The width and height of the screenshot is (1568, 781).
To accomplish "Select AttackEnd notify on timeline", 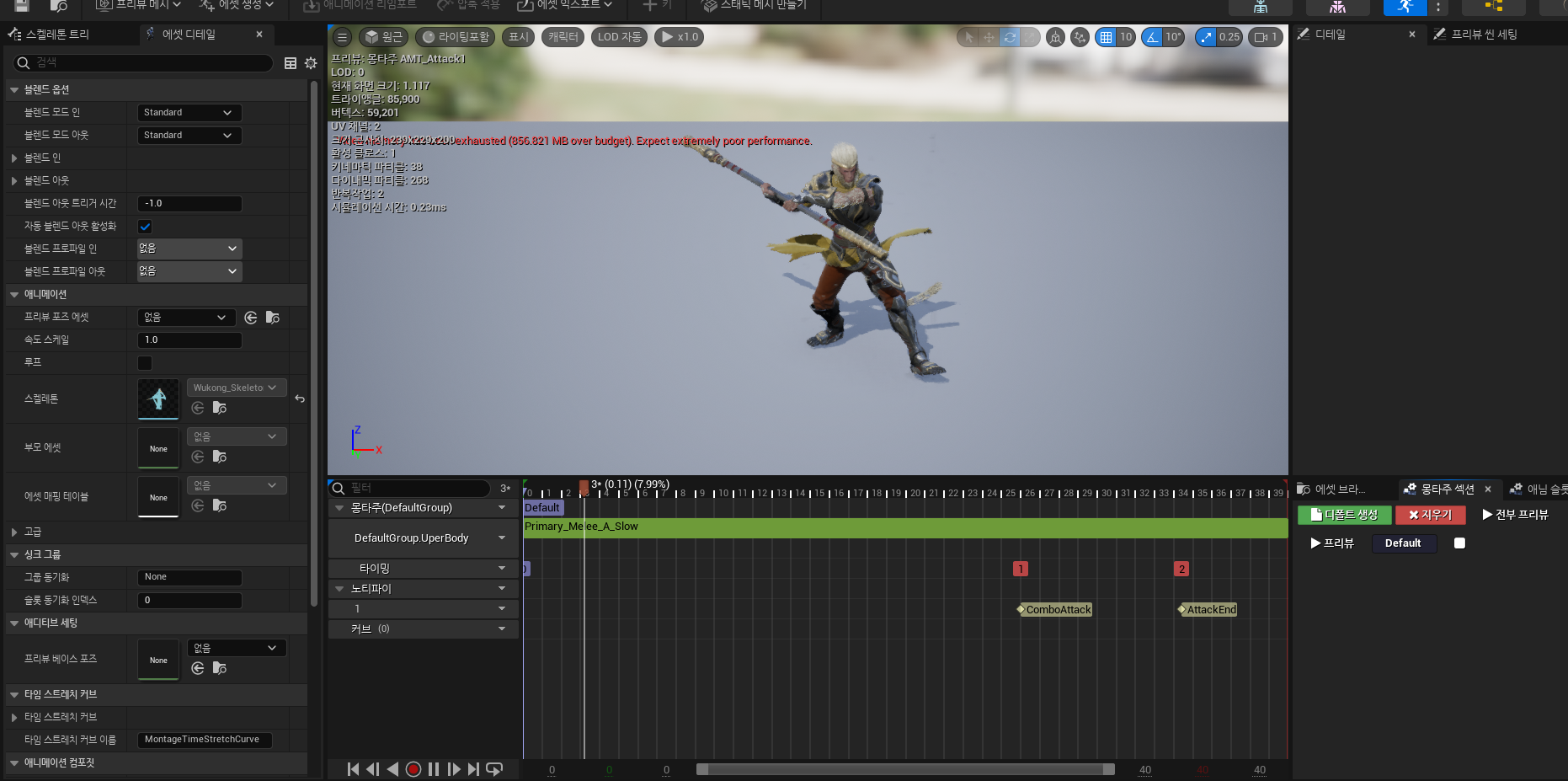I will coord(1208,610).
